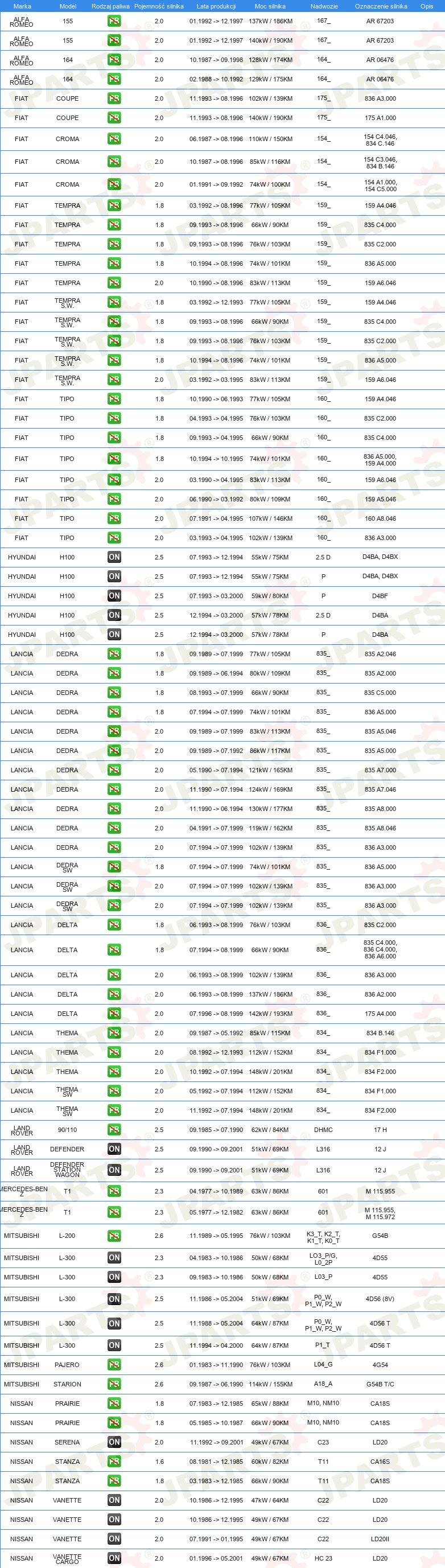Click diesel icon in Nissan Vanette LD20II row
Viewport: 445px width, 1568px height.
click(114, 1539)
